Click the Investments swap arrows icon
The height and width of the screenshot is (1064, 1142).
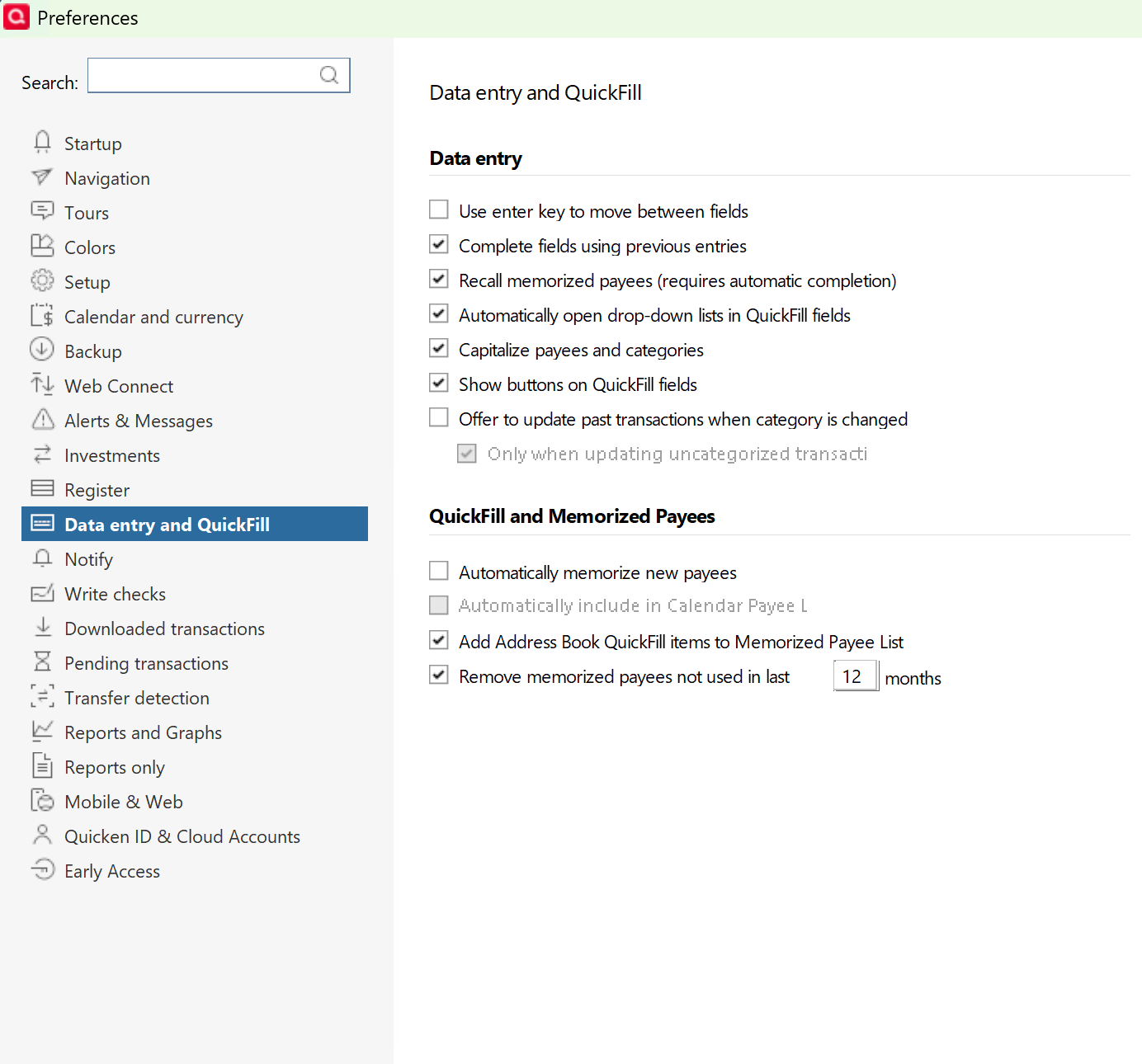42,454
